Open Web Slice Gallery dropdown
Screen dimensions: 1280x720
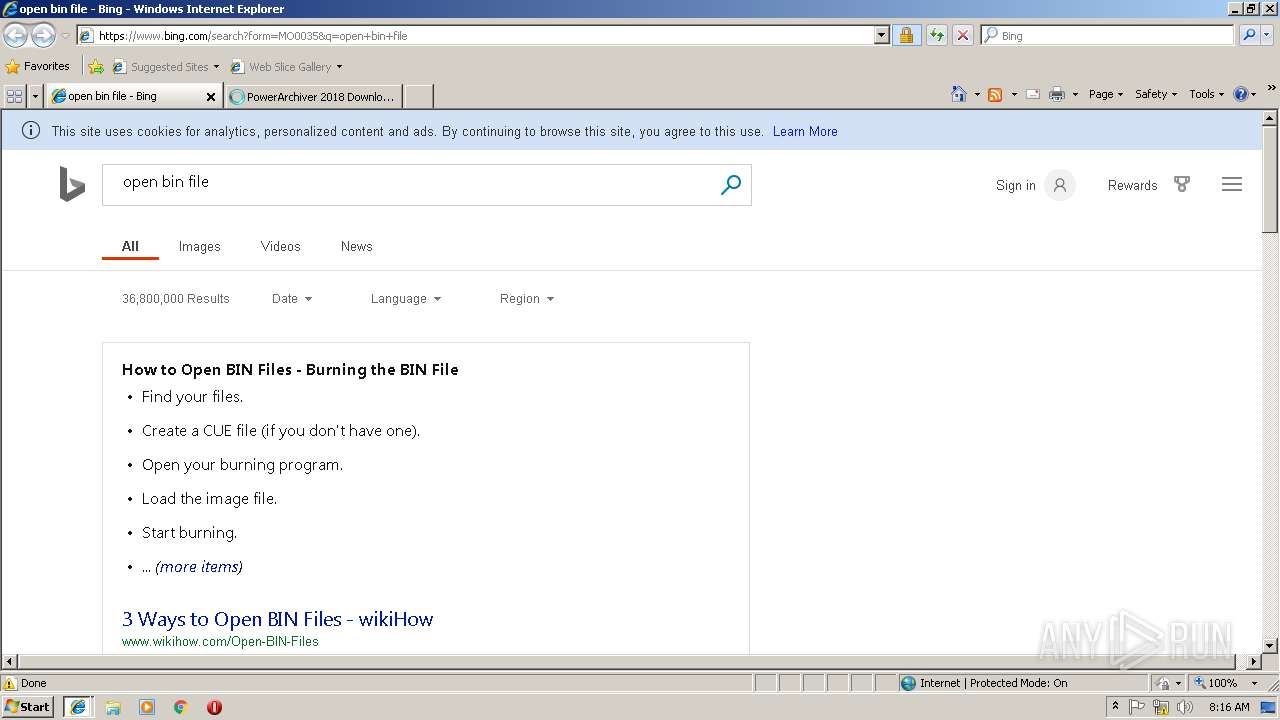point(286,67)
